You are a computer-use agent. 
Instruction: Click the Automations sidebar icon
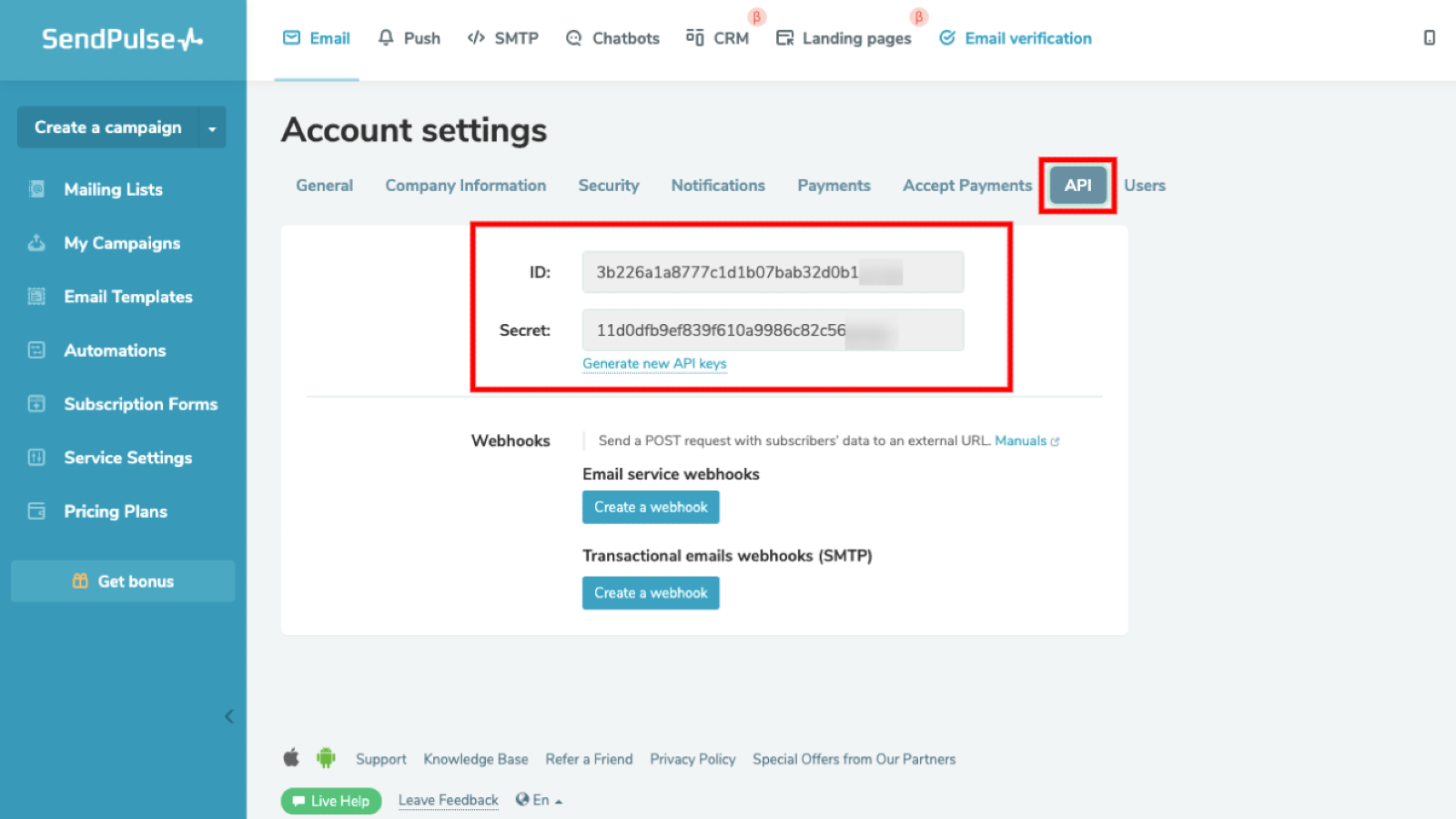[36, 350]
